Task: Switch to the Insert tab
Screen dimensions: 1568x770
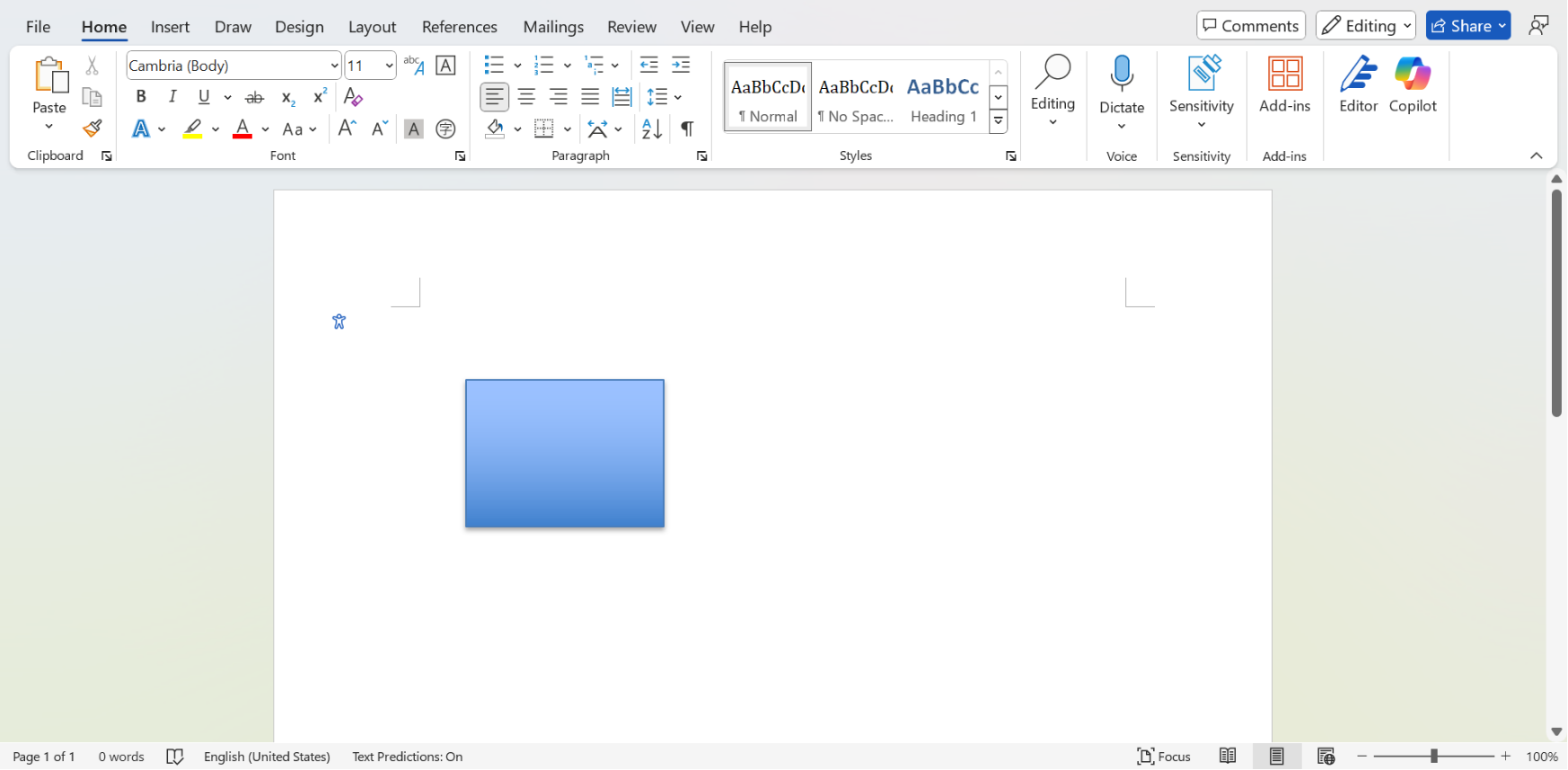Action: [x=170, y=27]
